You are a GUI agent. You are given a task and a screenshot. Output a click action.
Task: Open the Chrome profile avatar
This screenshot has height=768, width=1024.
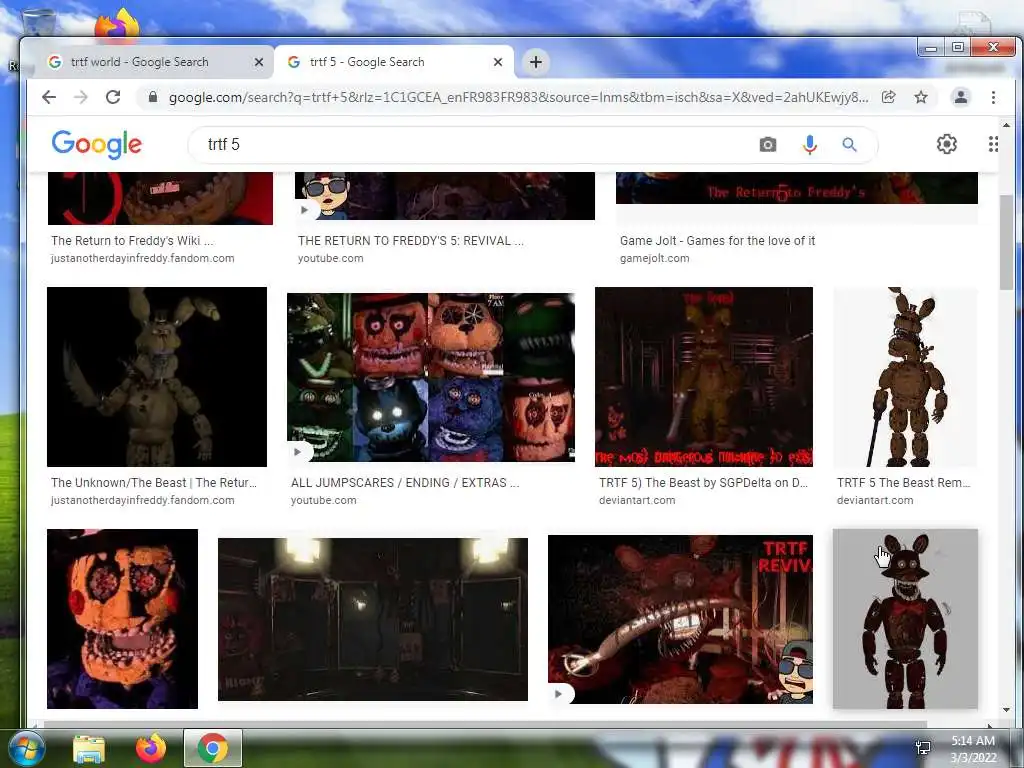point(961,97)
